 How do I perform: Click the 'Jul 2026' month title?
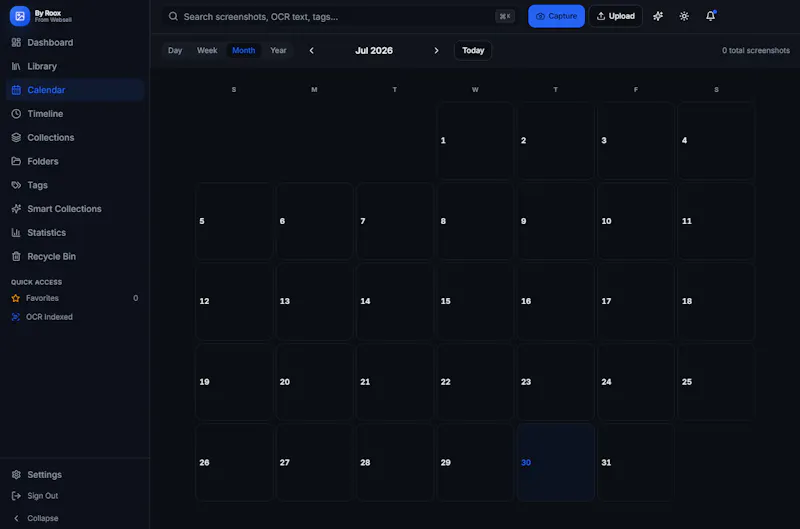(374, 51)
